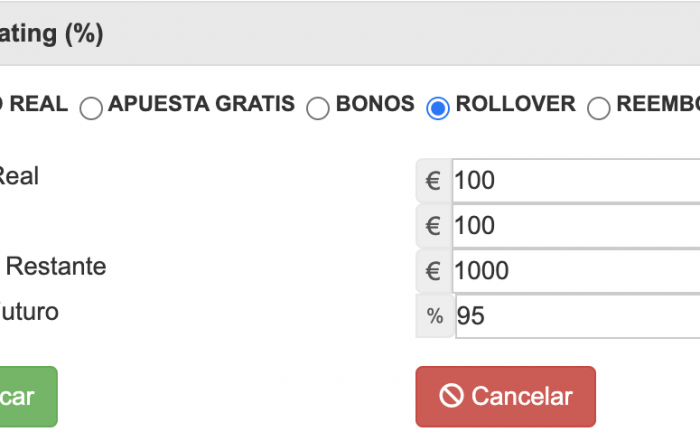Select the radio button beside REEMBO
The width and height of the screenshot is (700, 441).
[599, 108]
